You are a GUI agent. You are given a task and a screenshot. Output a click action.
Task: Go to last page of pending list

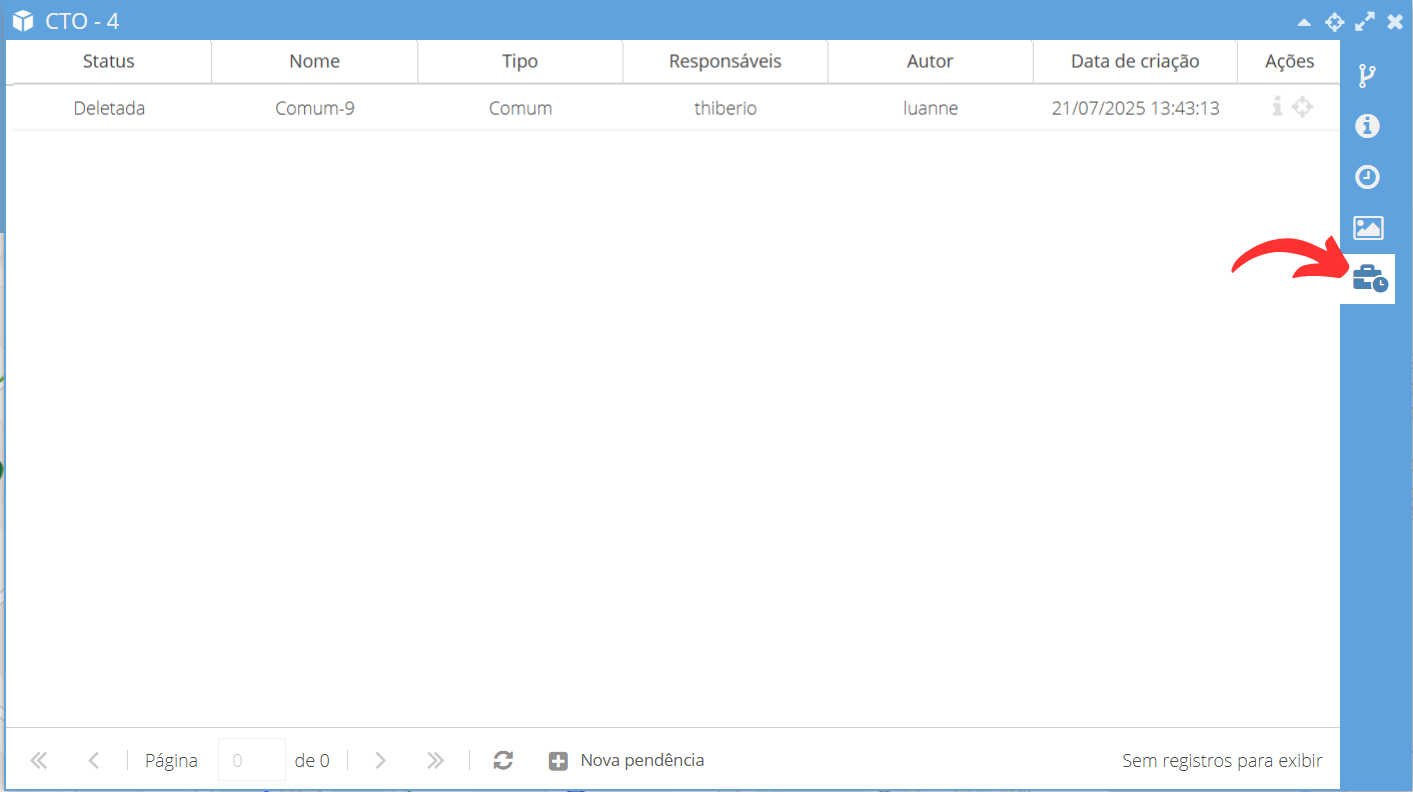[x=435, y=760]
